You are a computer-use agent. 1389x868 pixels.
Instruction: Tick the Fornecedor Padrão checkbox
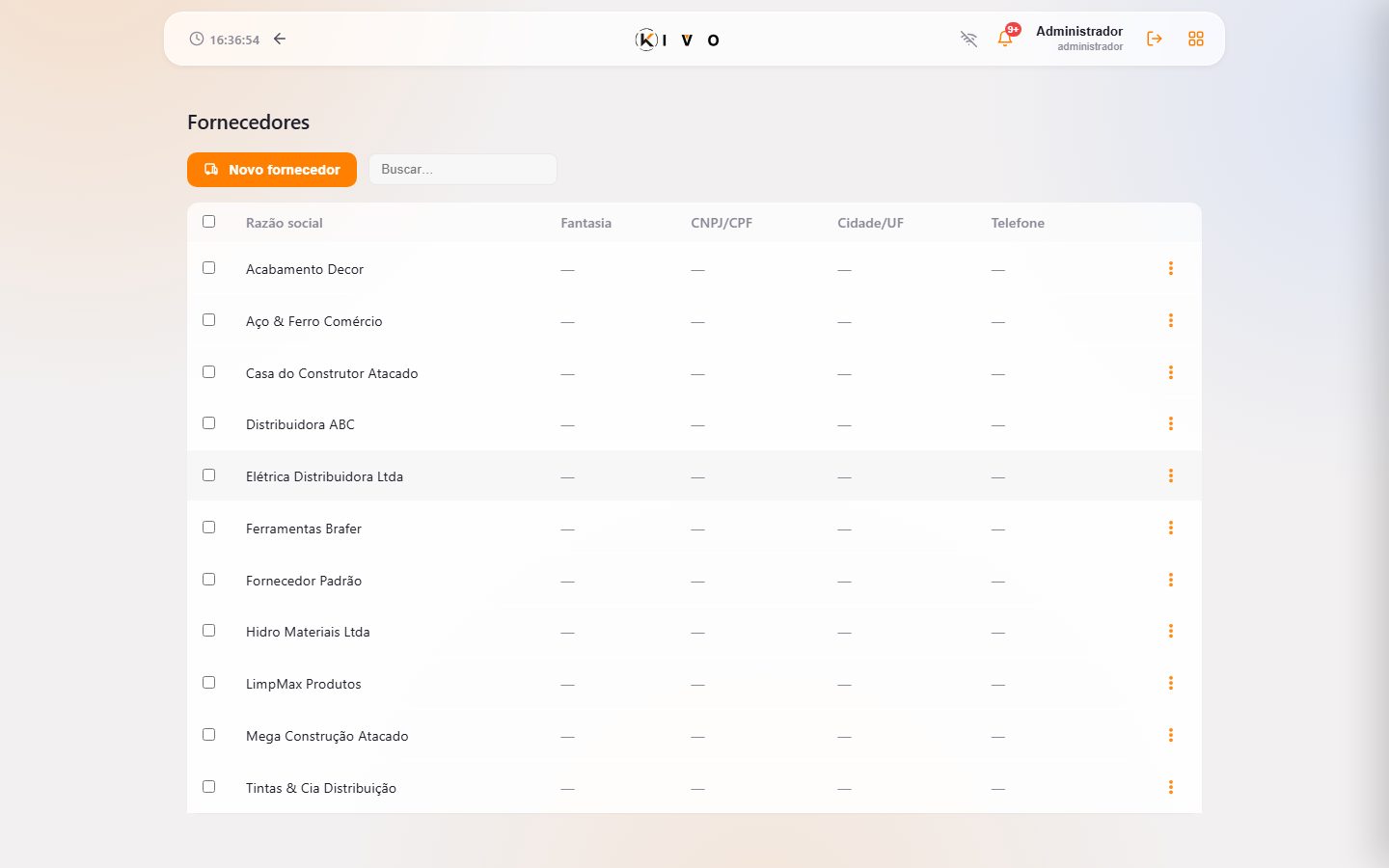208,579
